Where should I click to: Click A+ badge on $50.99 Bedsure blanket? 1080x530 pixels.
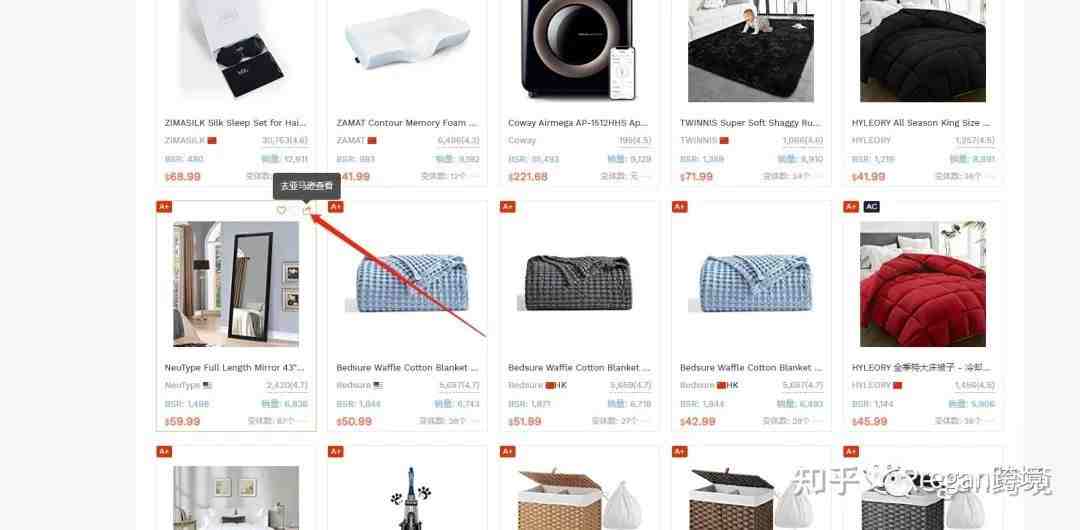[x=335, y=207]
